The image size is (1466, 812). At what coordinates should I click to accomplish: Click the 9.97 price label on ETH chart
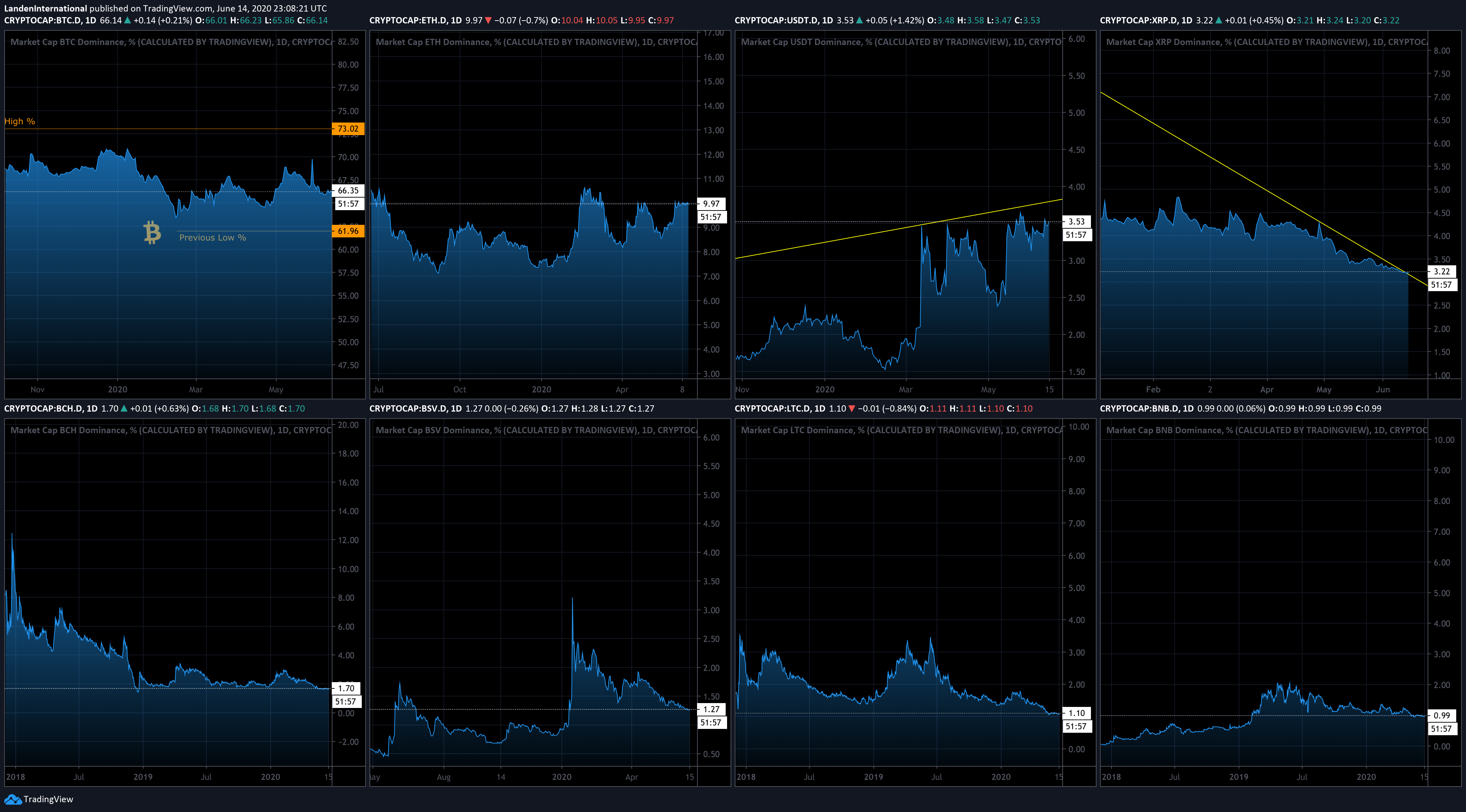pyautogui.click(x=711, y=204)
